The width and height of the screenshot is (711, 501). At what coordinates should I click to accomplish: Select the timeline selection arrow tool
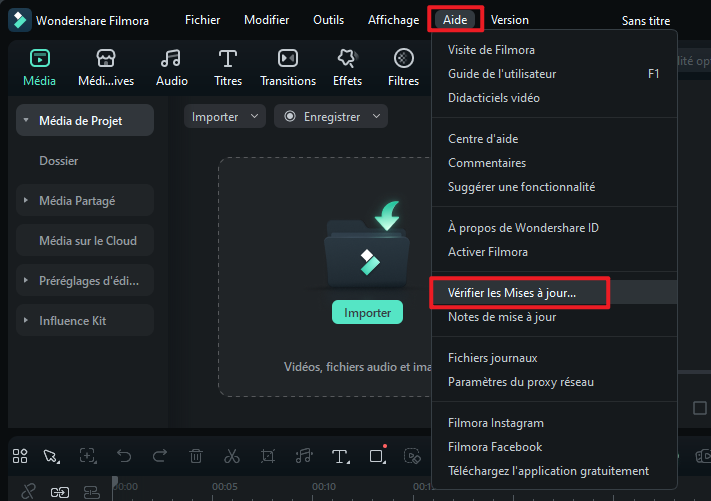click(51, 456)
